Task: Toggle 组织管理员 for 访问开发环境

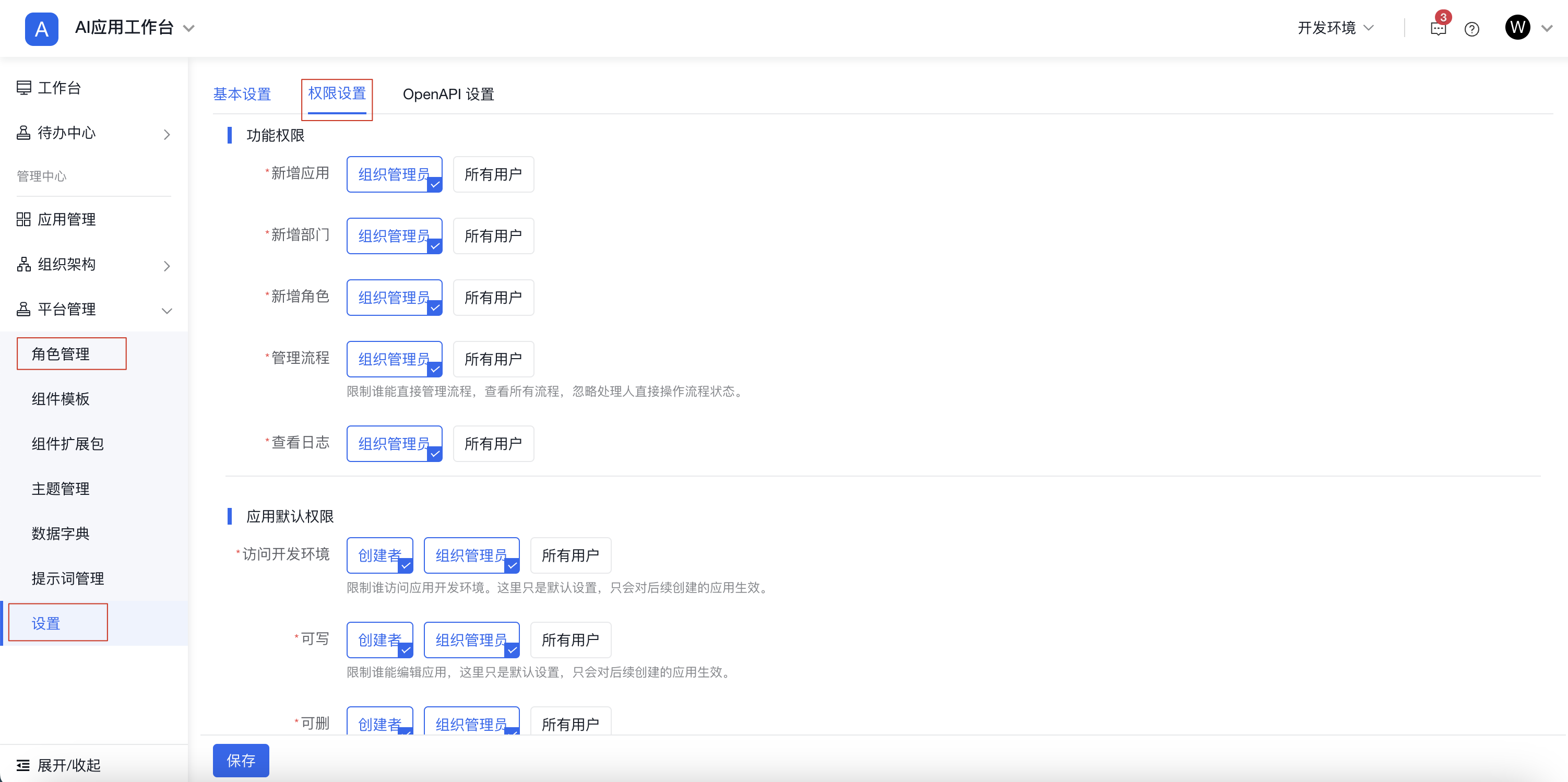Action: click(x=472, y=555)
